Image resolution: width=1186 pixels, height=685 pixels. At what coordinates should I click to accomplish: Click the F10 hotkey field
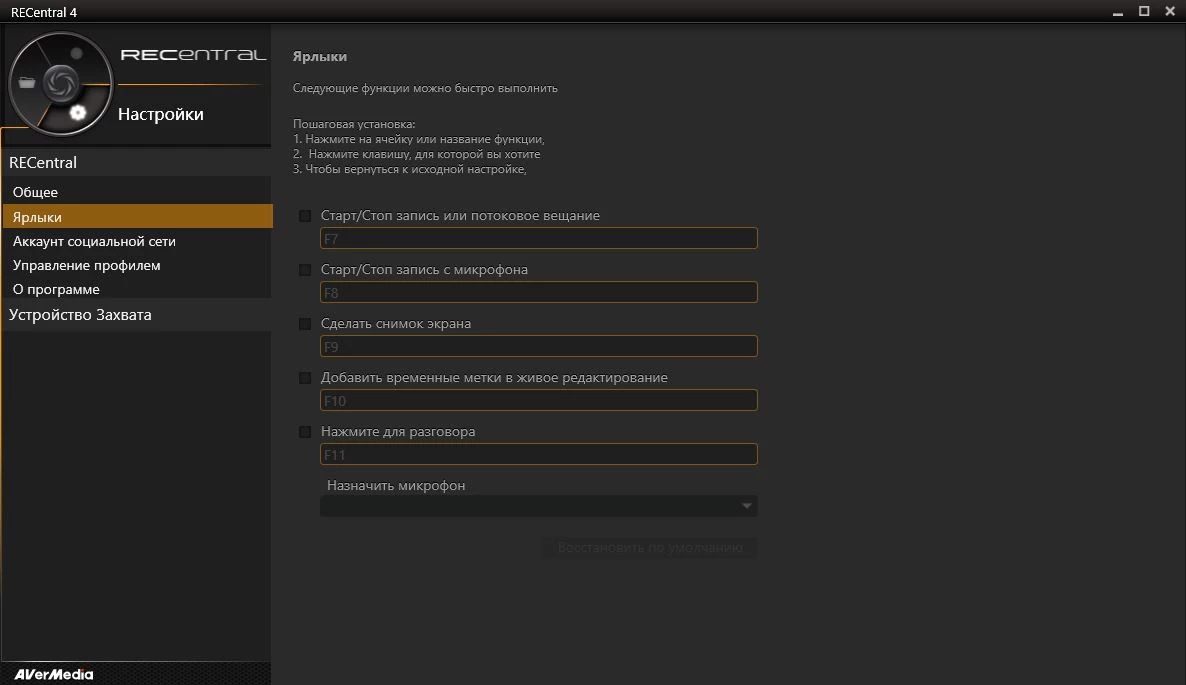(x=539, y=400)
